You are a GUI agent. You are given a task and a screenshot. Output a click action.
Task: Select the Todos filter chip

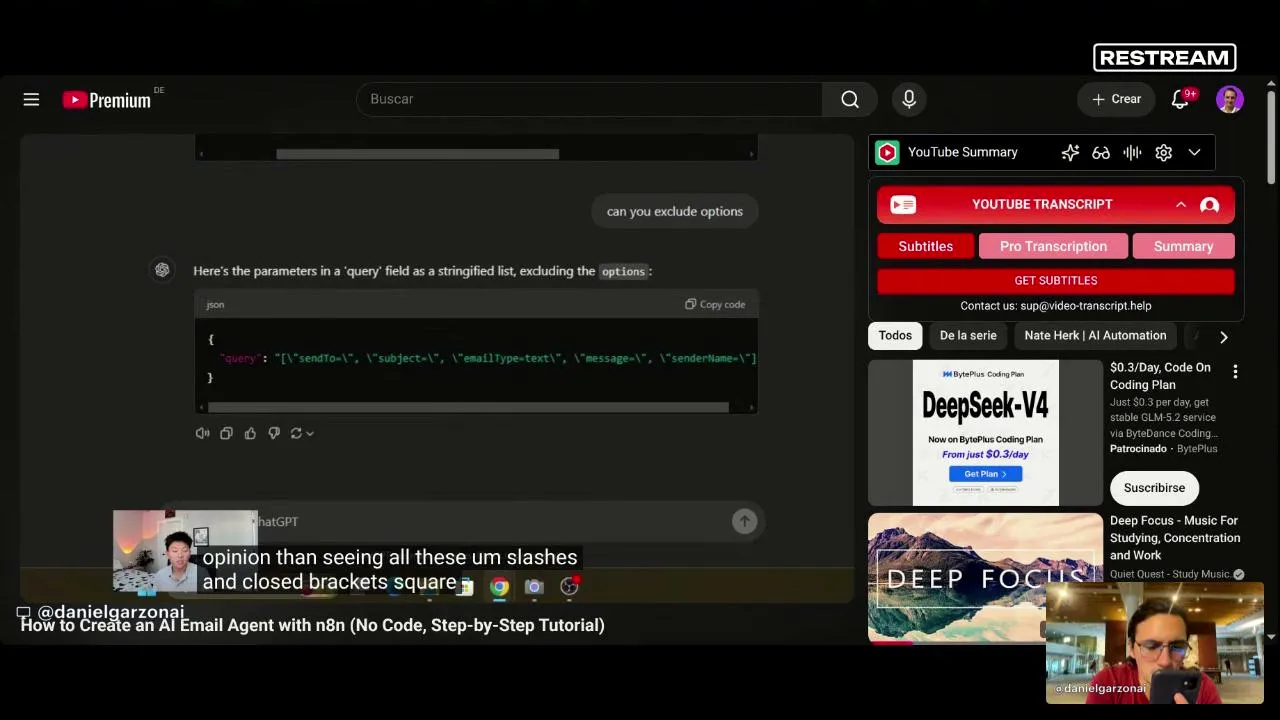click(x=895, y=336)
